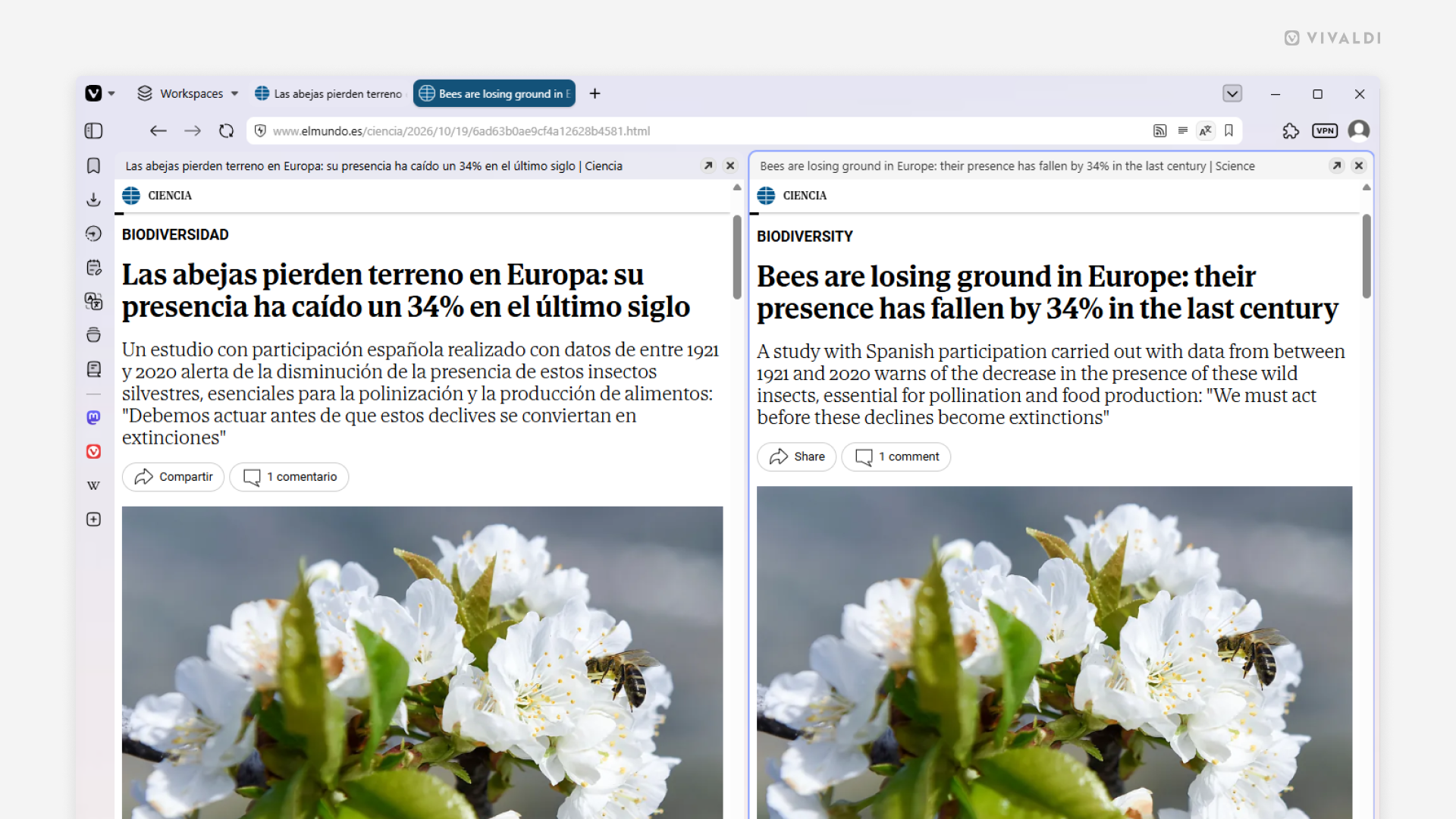Click the Share button in English pane
Viewport: 1456px width, 819px height.
(x=797, y=457)
